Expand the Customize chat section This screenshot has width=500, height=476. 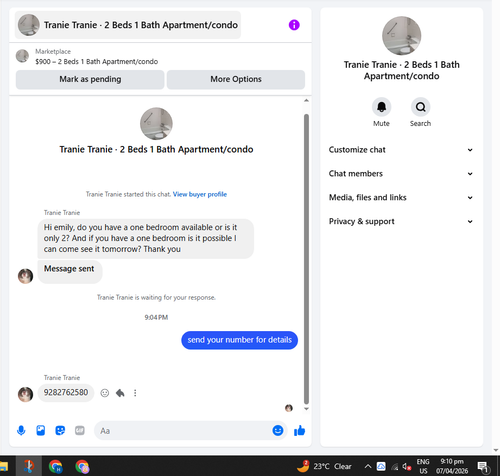click(401, 150)
